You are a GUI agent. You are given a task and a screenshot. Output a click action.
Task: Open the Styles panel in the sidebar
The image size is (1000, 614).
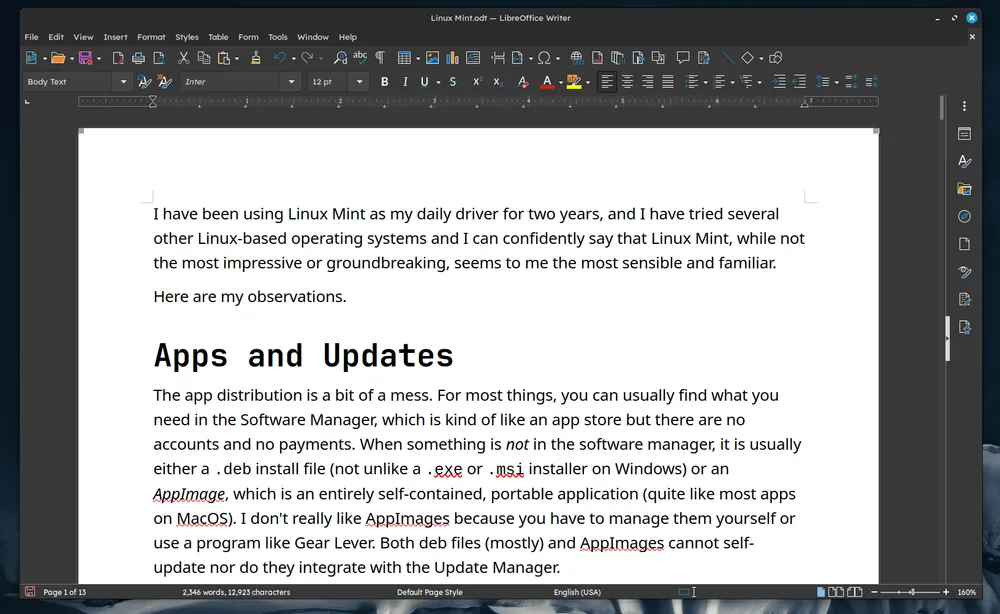point(964,161)
